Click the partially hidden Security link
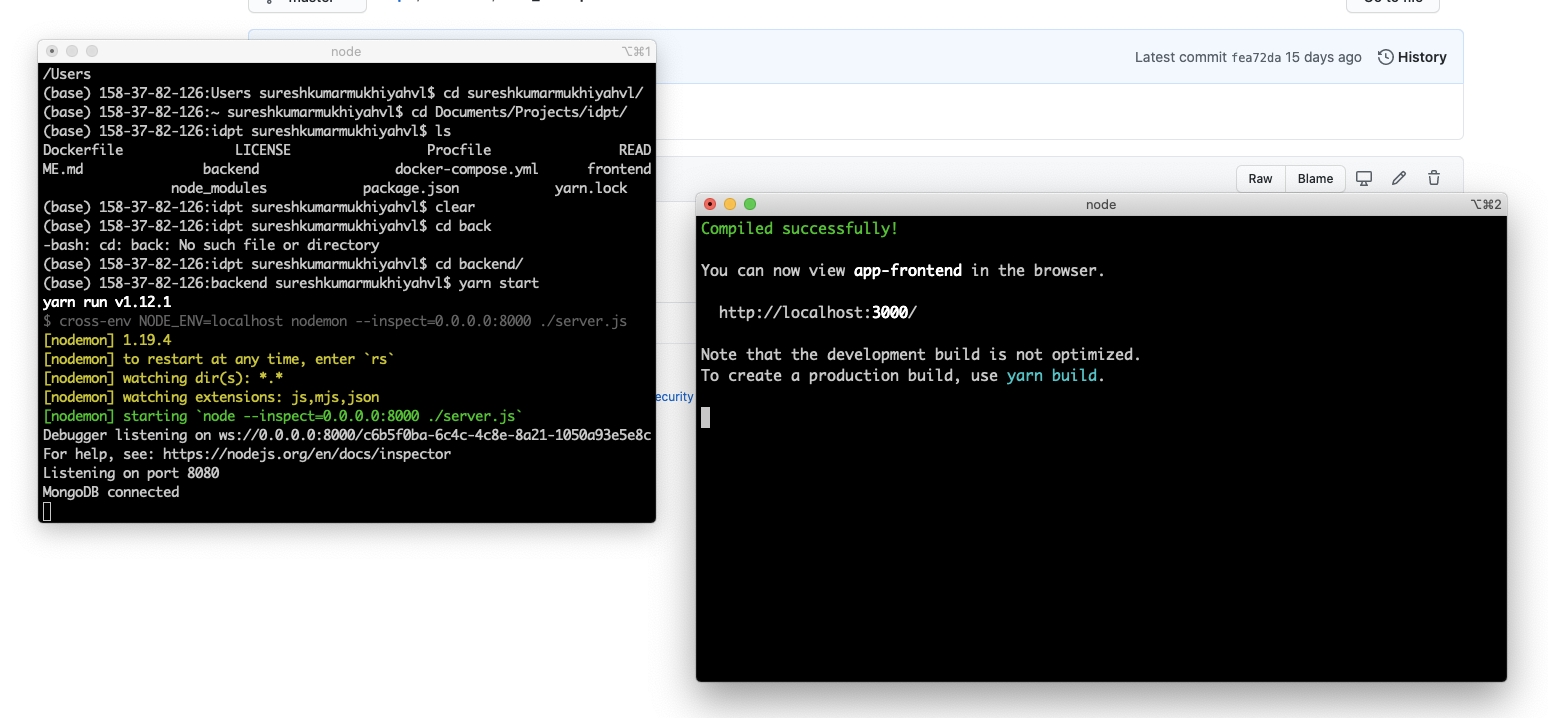 click(x=675, y=397)
